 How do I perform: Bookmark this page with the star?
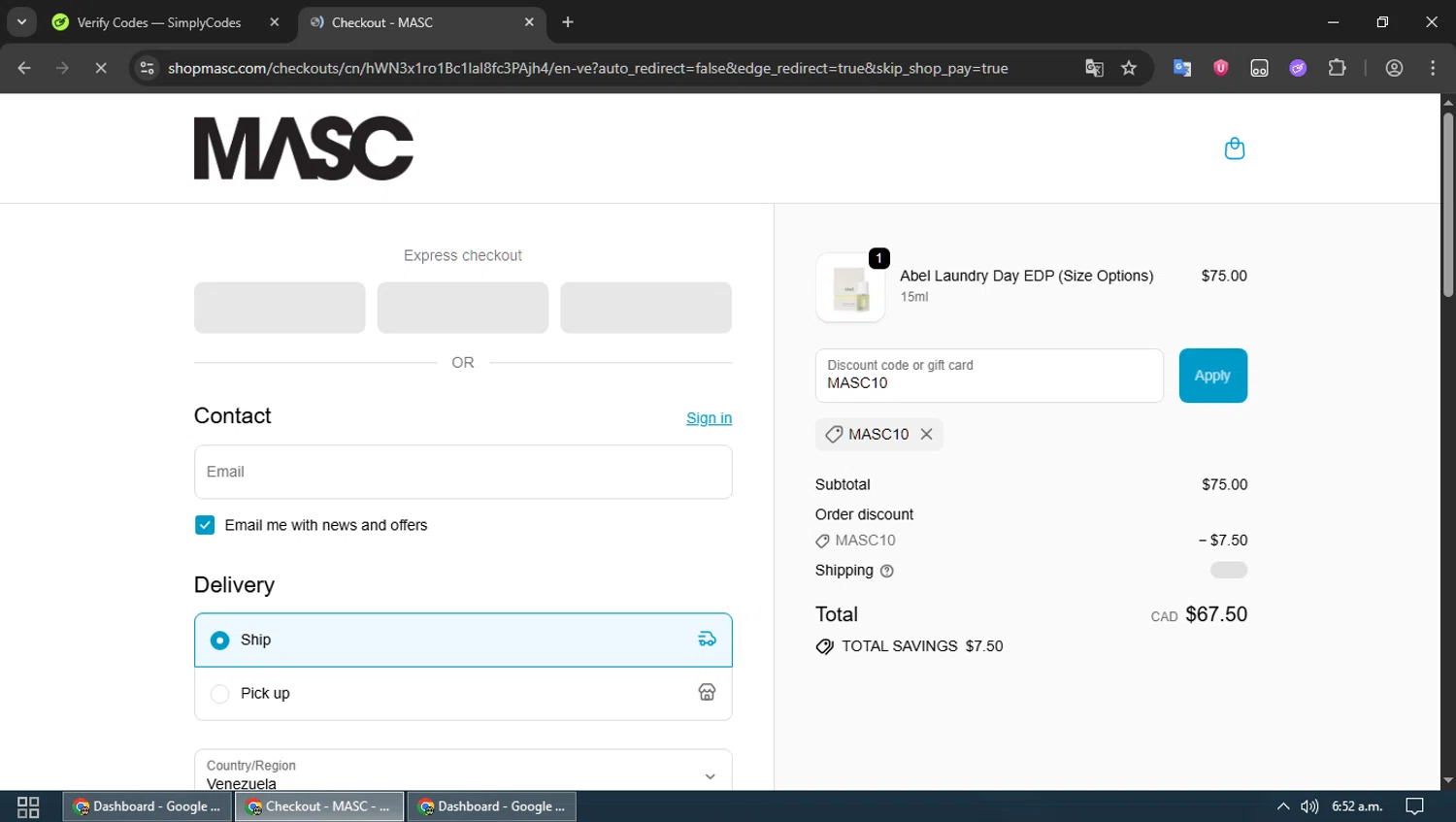[1129, 68]
